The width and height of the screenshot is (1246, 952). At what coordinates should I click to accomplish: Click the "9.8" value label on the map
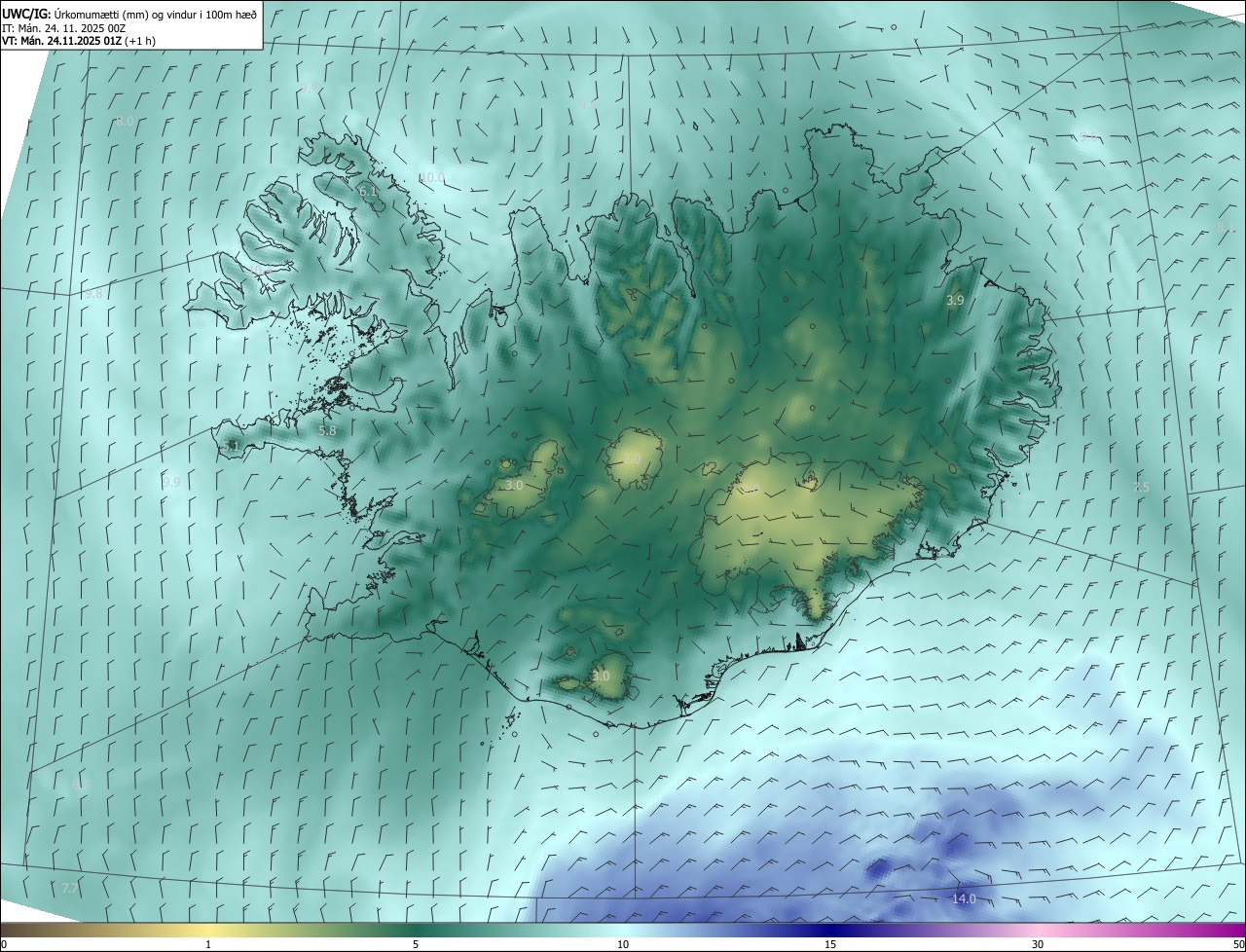[93, 294]
